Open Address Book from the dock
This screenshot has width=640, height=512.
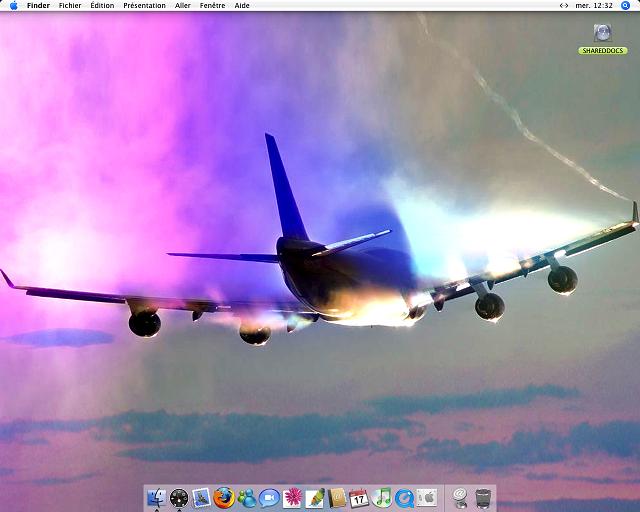(x=337, y=497)
